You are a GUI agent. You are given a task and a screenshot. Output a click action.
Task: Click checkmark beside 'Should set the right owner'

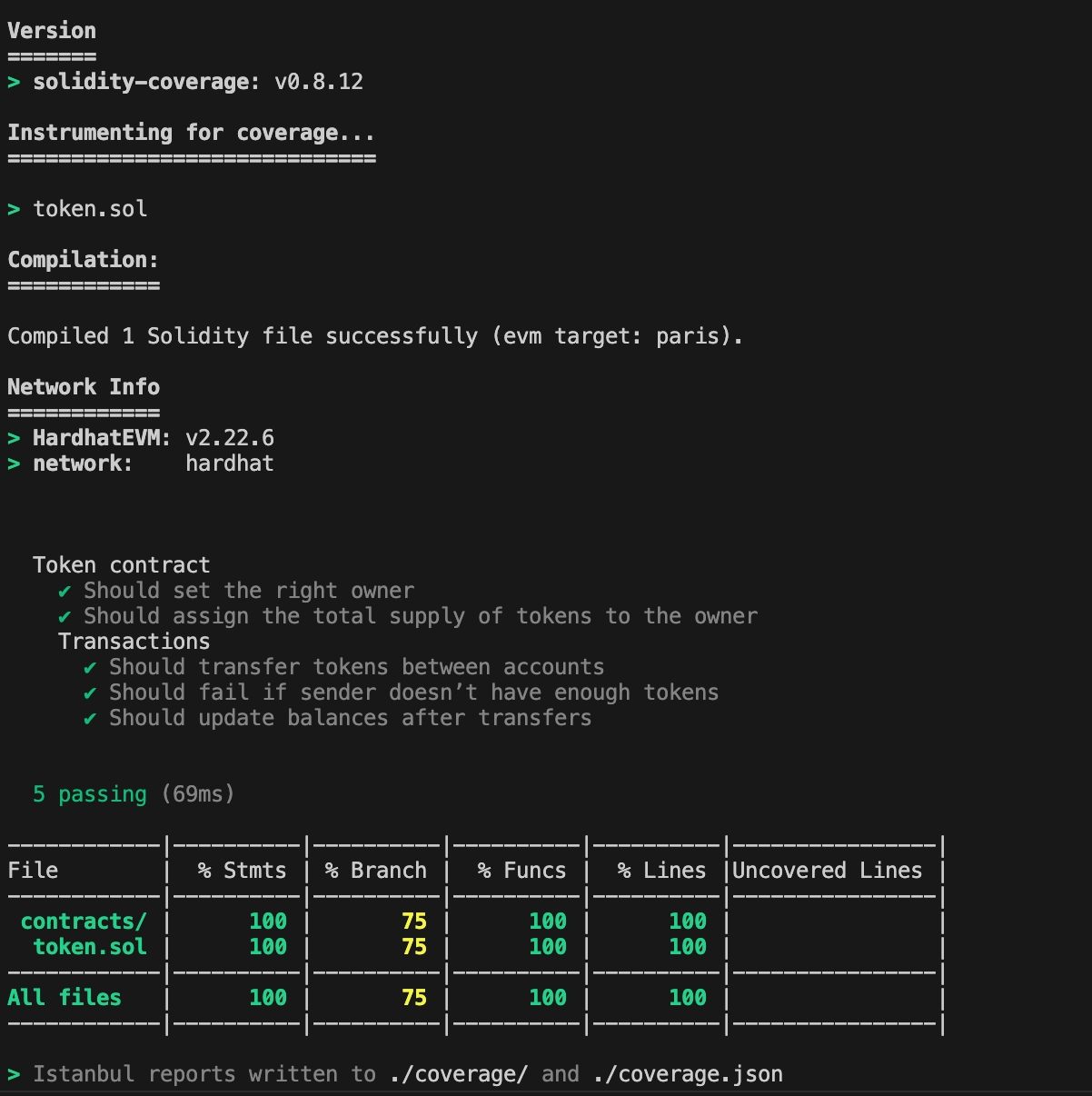point(65,592)
